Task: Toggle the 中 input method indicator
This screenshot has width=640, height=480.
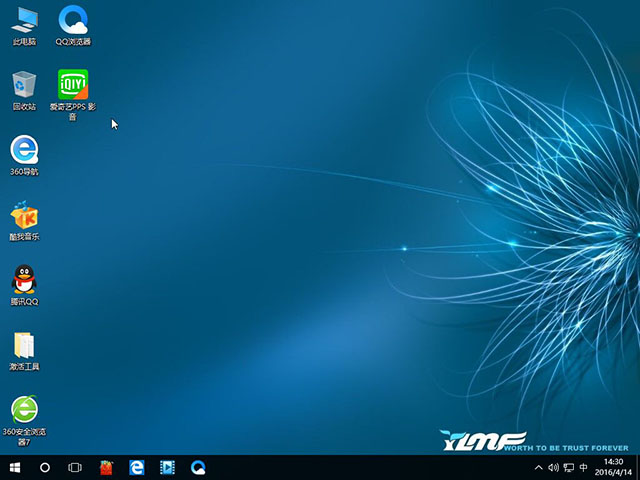Action: pyautogui.click(x=584, y=467)
